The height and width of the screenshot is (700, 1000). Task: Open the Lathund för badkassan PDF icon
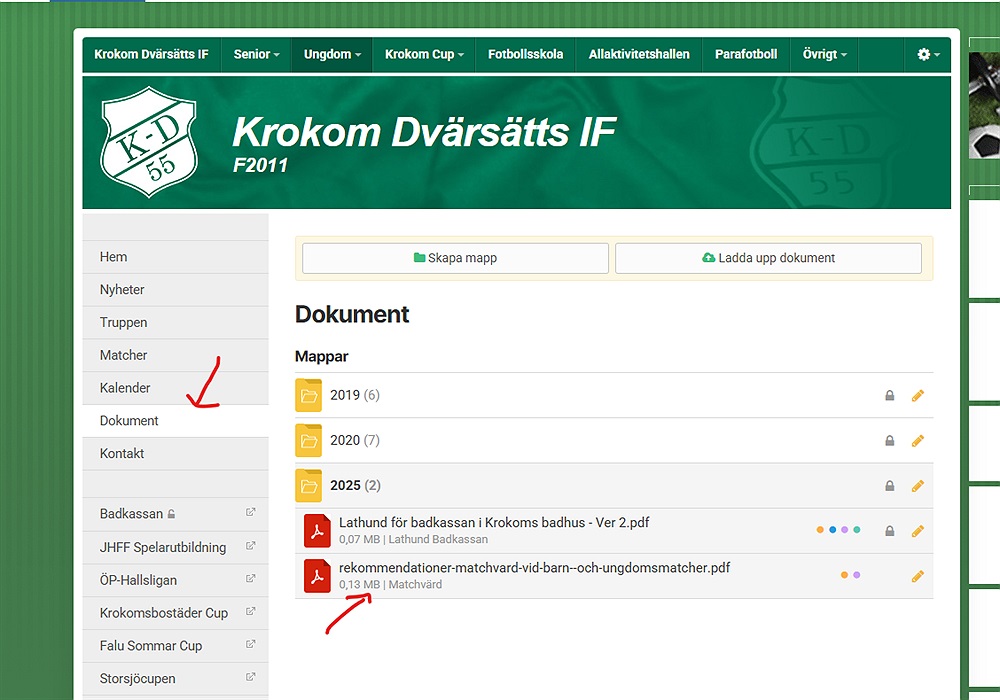[x=317, y=531]
